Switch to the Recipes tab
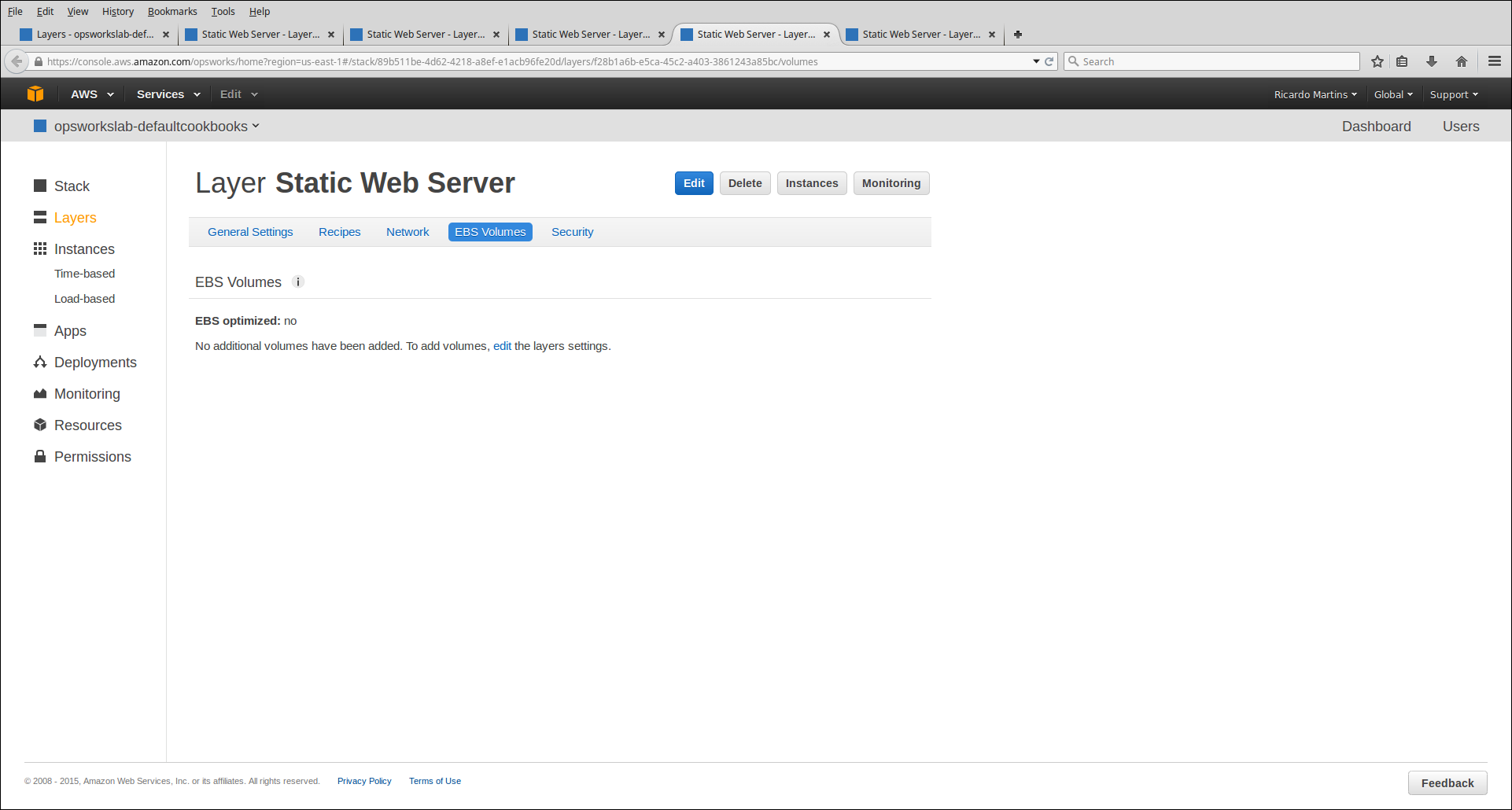The width and height of the screenshot is (1512, 810). coord(339,232)
